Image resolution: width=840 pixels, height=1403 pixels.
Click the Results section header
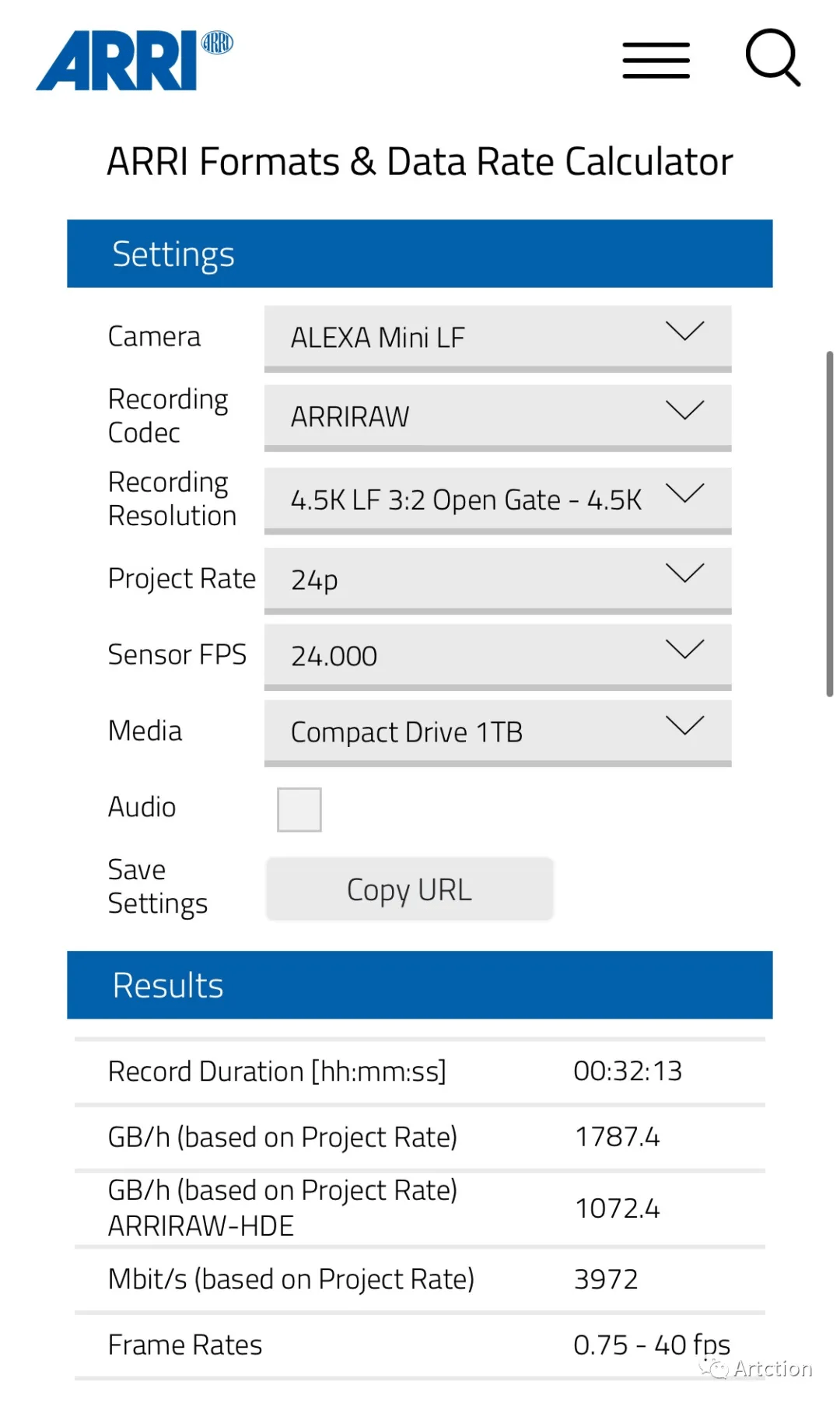(x=420, y=985)
